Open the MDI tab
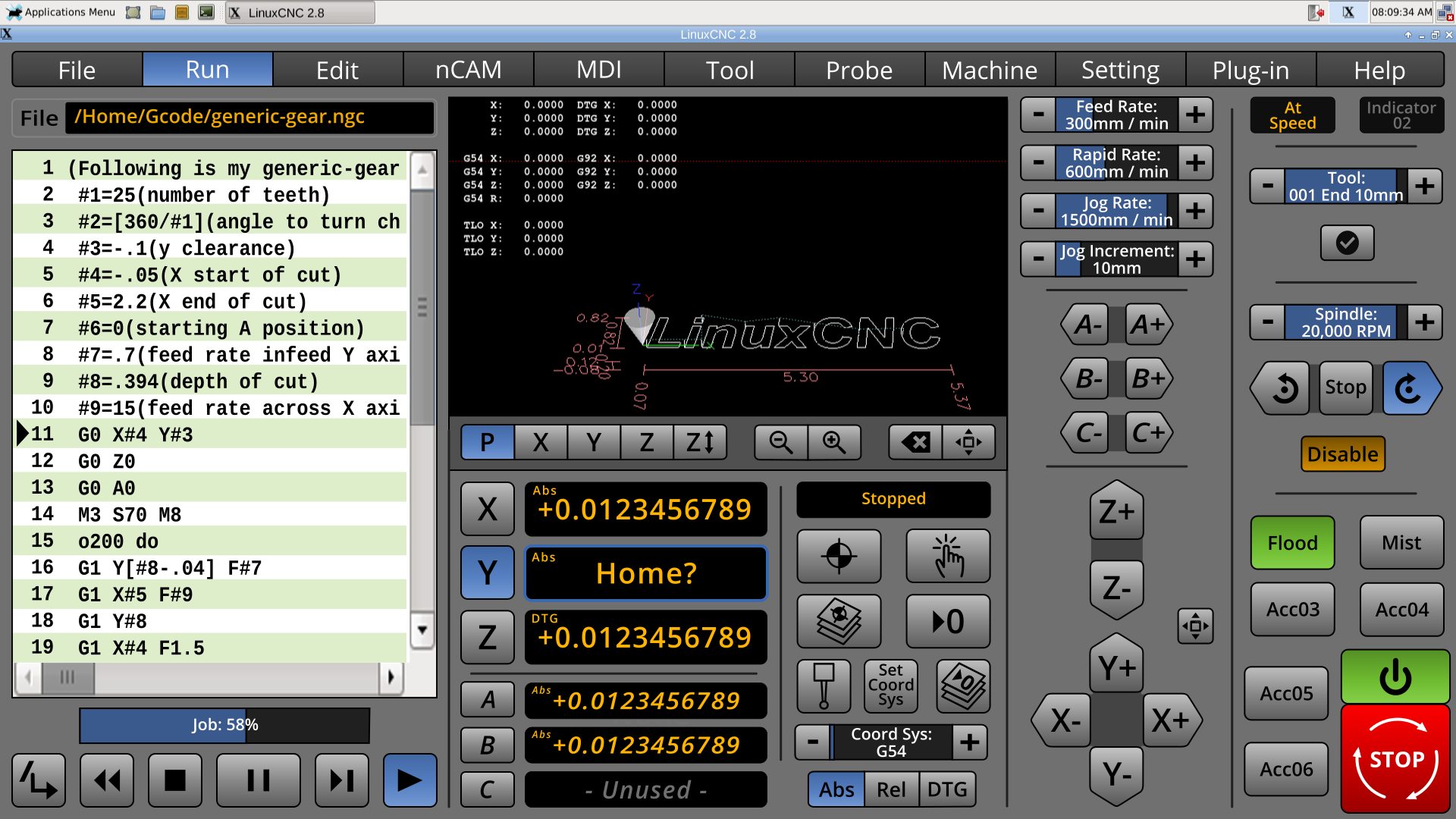Screen dimensions: 1456x819 point(598,71)
